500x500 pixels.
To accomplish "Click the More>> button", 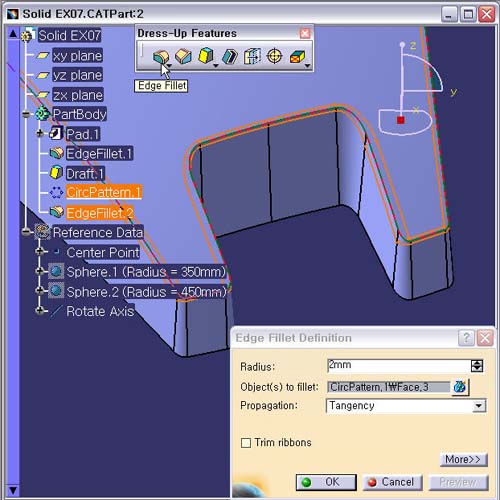I will pos(463,459).
